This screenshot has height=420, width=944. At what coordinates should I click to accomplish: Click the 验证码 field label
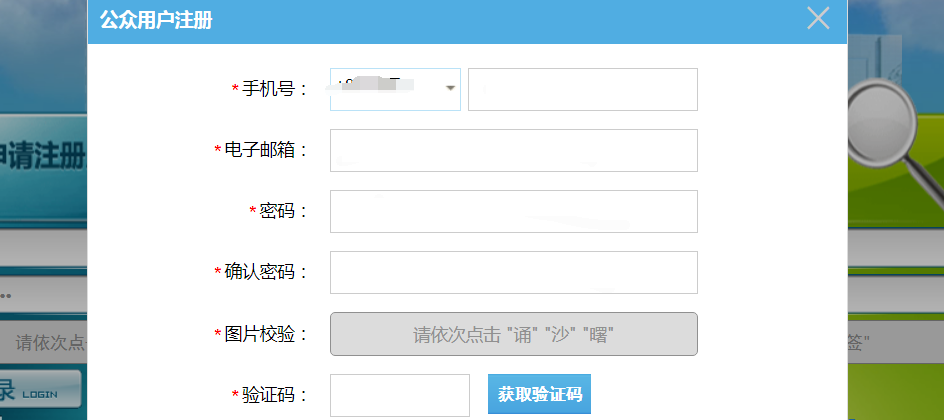click(270, 394)
